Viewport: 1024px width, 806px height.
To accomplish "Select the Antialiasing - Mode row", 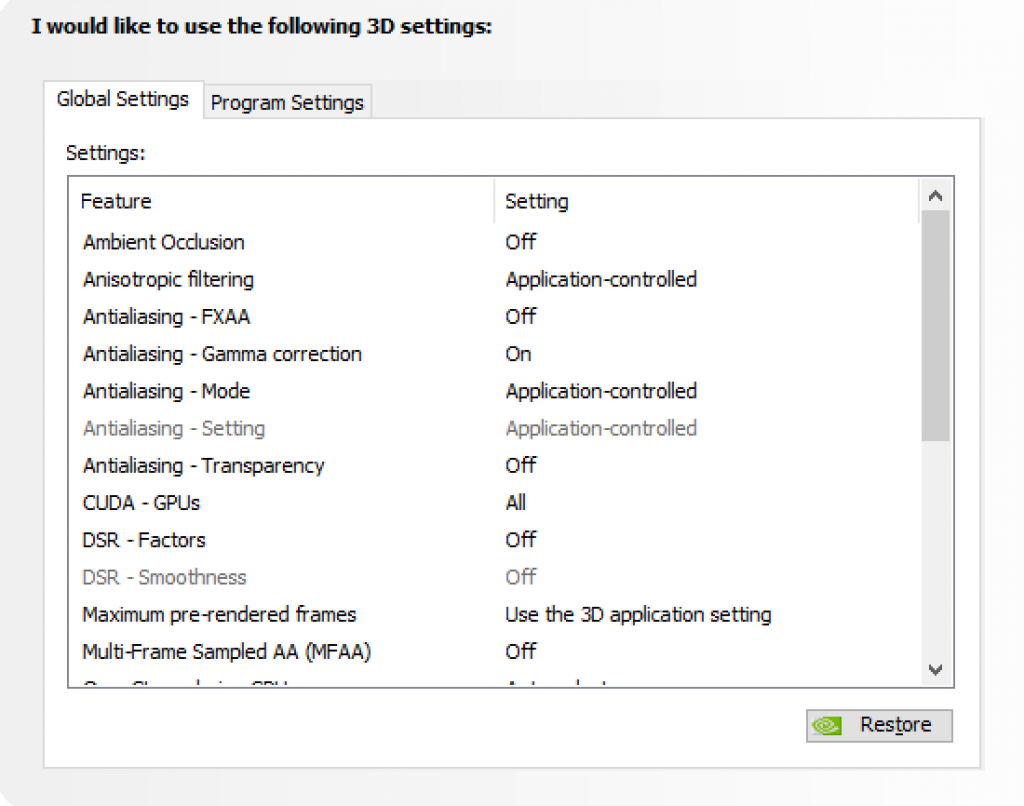I will tap(166, 391).
